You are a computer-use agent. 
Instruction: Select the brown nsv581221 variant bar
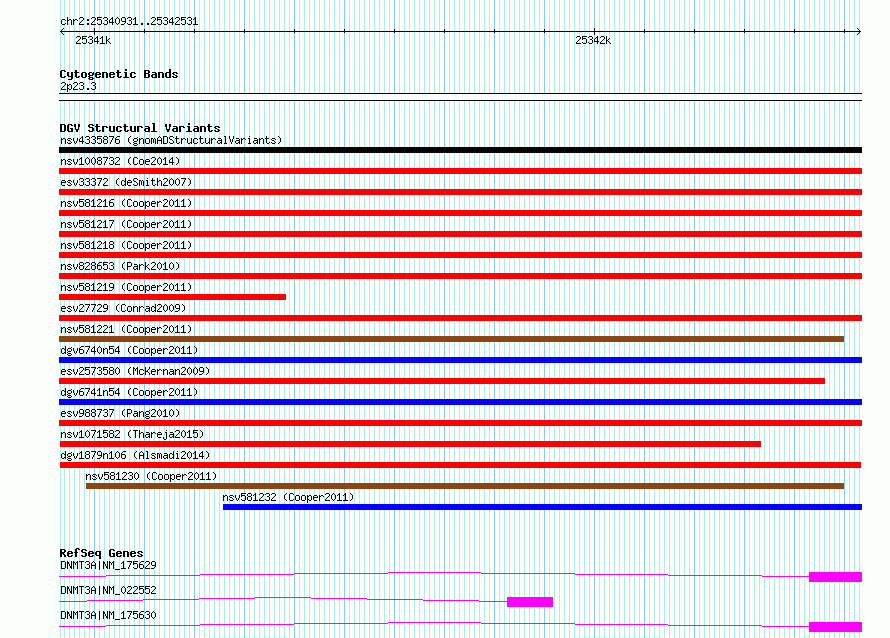pos(451,339)
